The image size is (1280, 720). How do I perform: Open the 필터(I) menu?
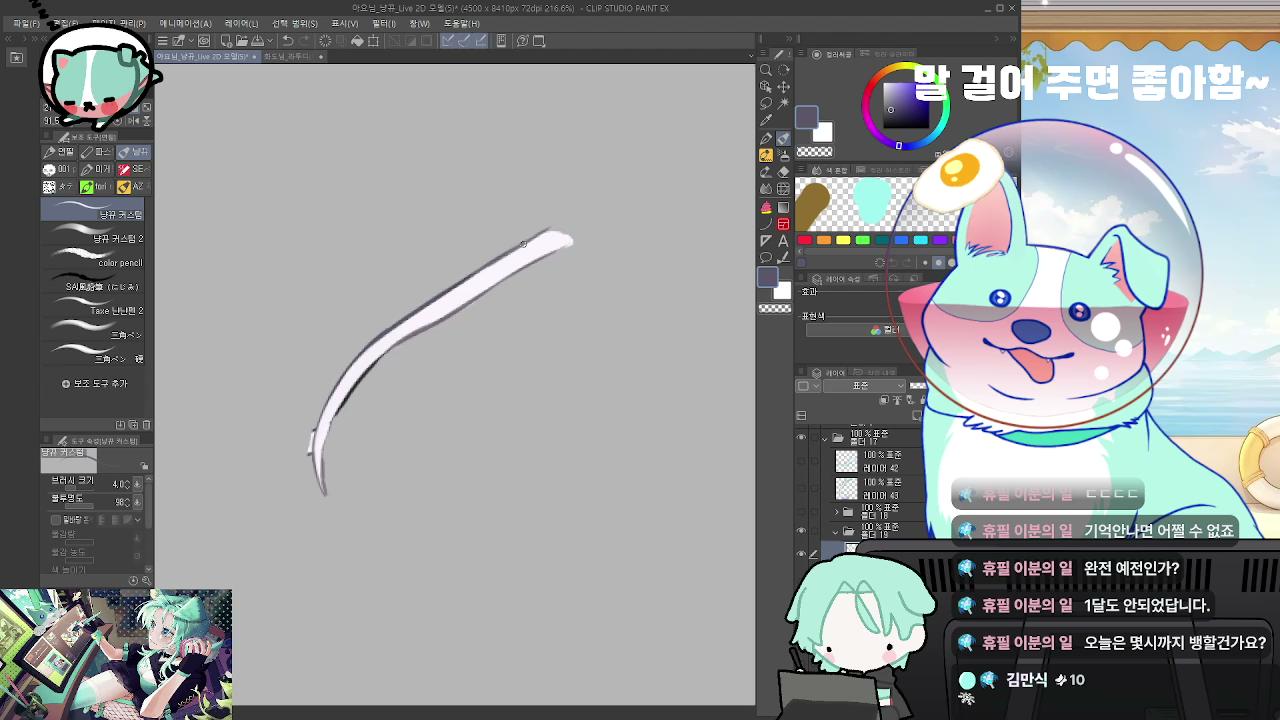point(384,23)
